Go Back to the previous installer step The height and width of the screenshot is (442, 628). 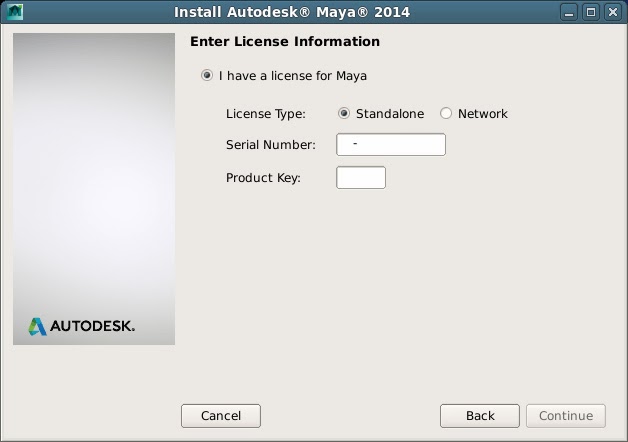[x=480, y=416]
